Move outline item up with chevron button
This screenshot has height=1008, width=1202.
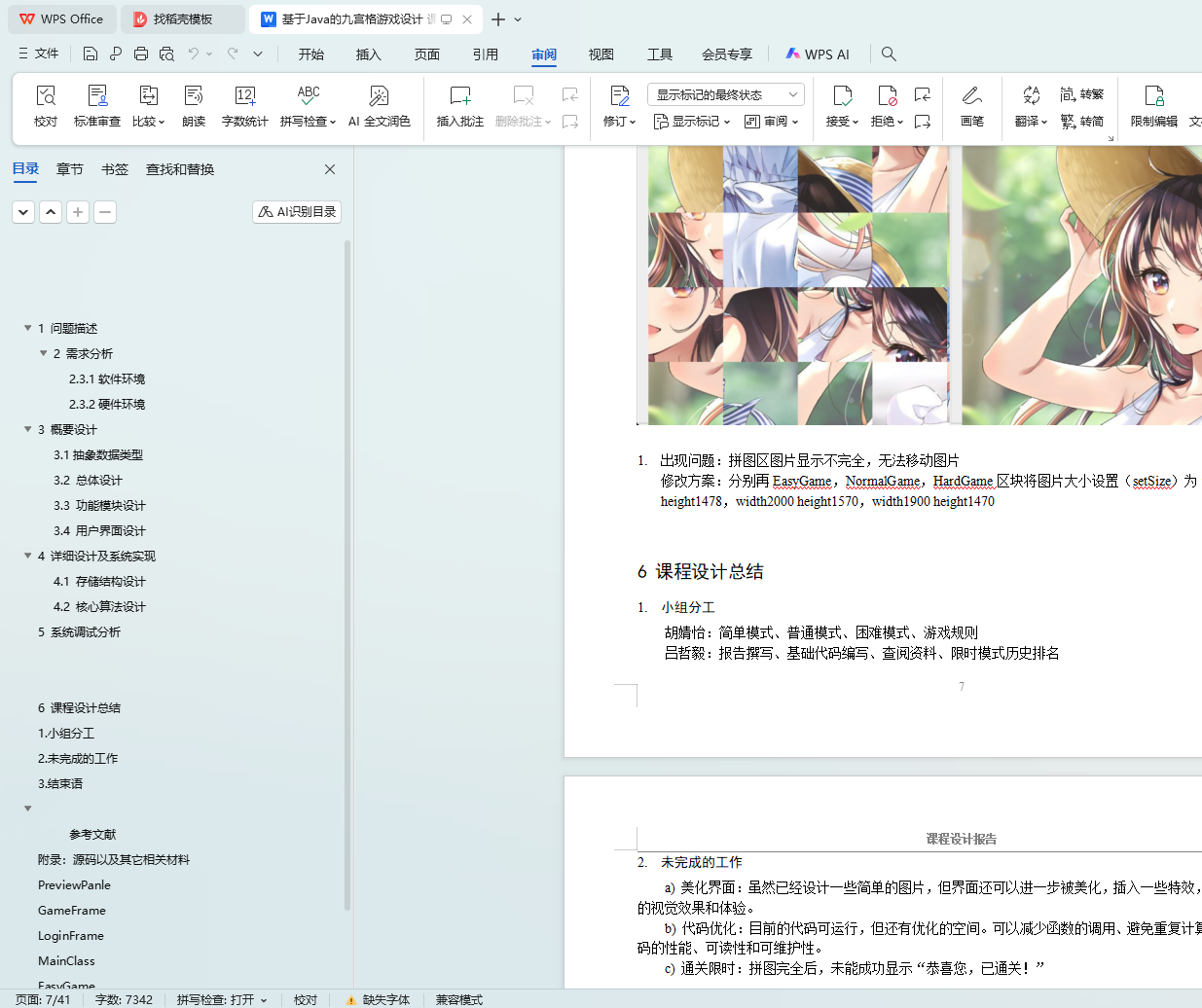tap(51, 212)
